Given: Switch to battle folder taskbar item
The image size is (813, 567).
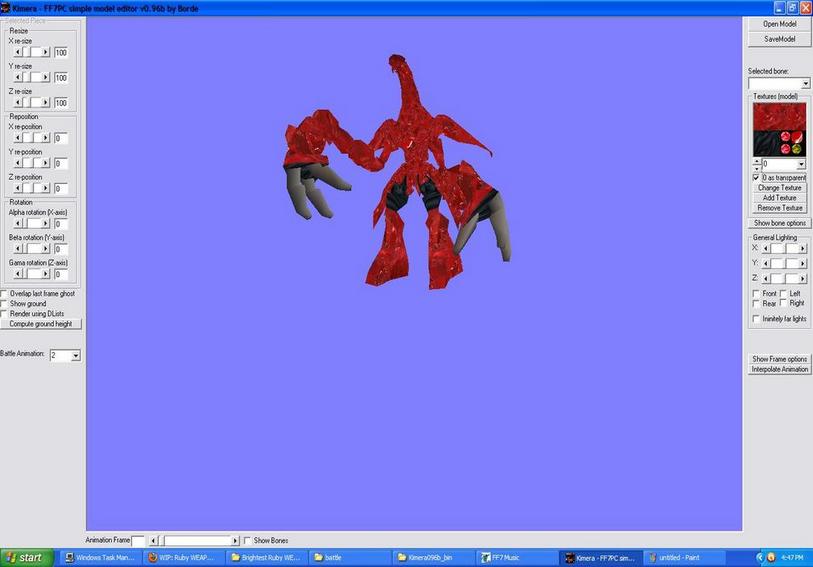Looking at the screenshot, I should [x=350, y=558].
